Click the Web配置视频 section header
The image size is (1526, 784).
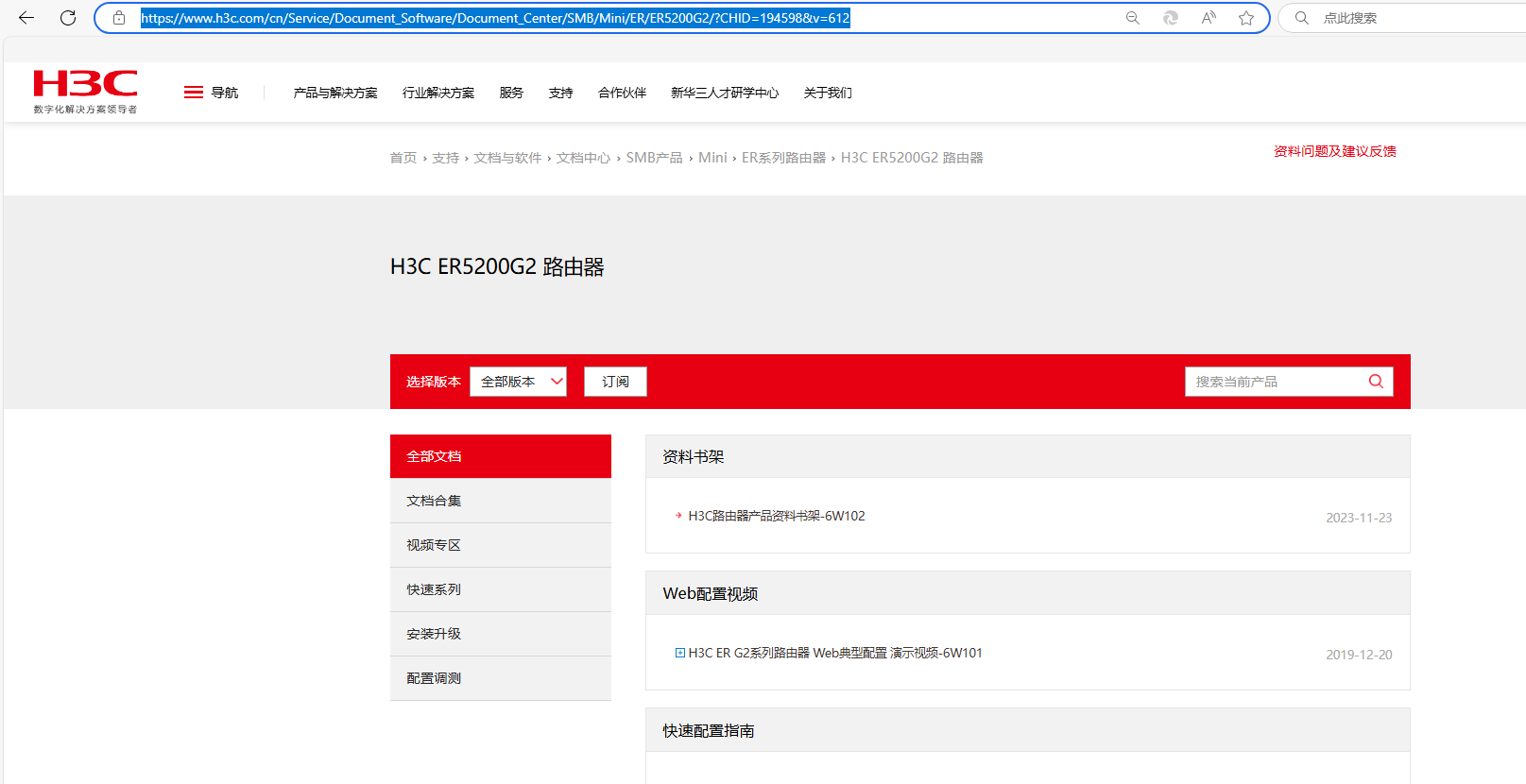[x=1028, y=593]
